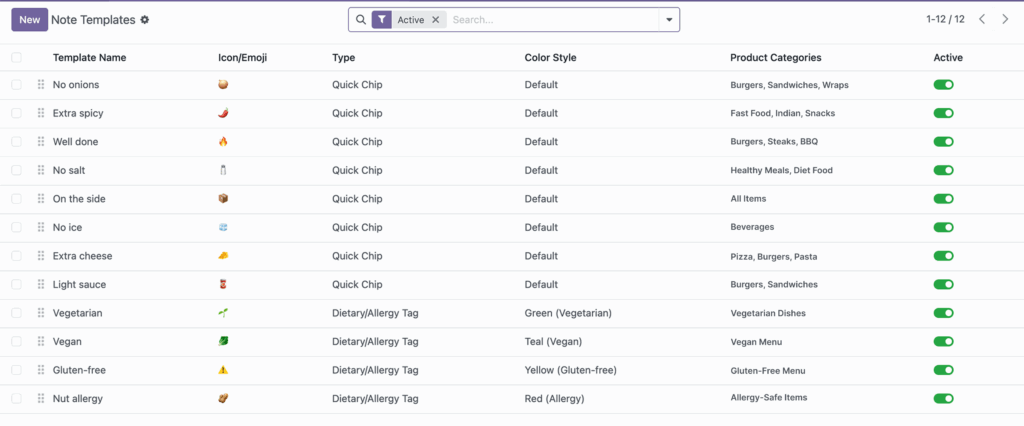Click the Note Templates settings gear icon
The image size is (1024, 426).
[145, 20]
